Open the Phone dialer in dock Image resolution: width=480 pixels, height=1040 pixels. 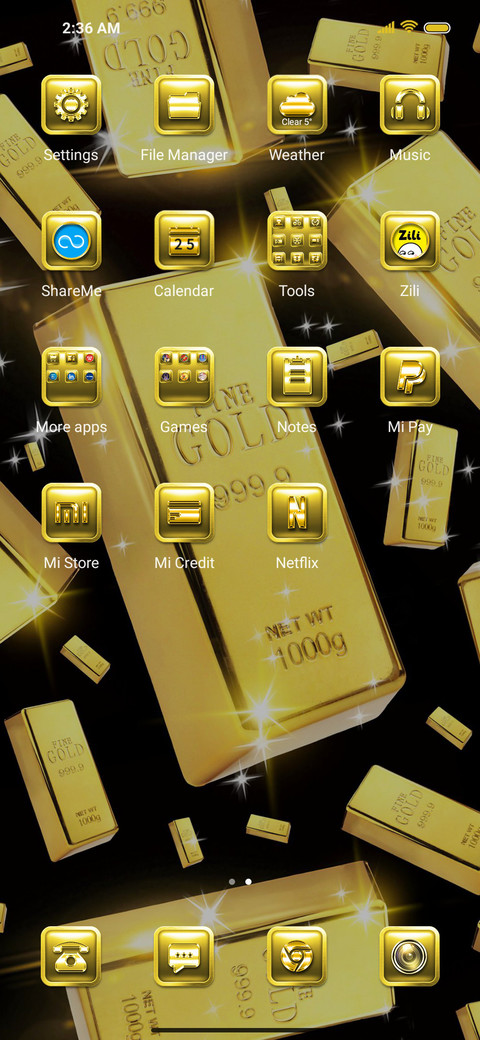71,956
